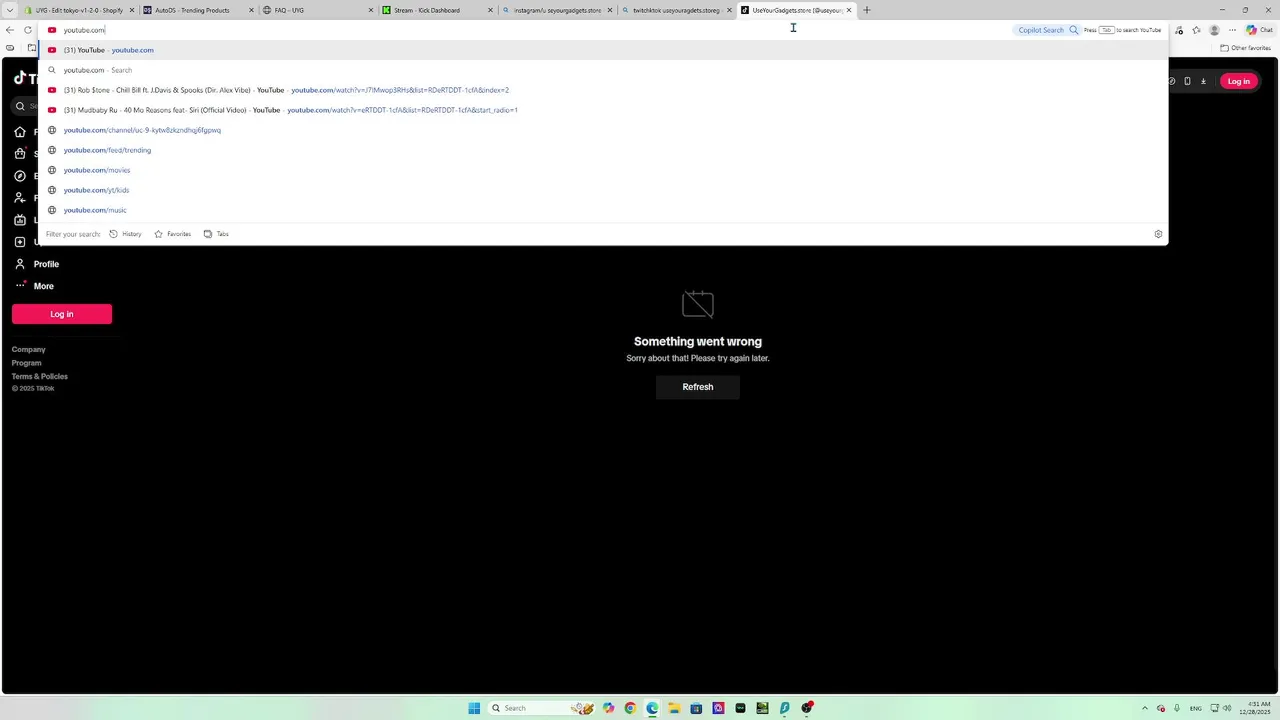The width and height of the screenshot is (1280, 720).
Task: Filter suggestions by Favorites
Action: click(x=173, y=234)
